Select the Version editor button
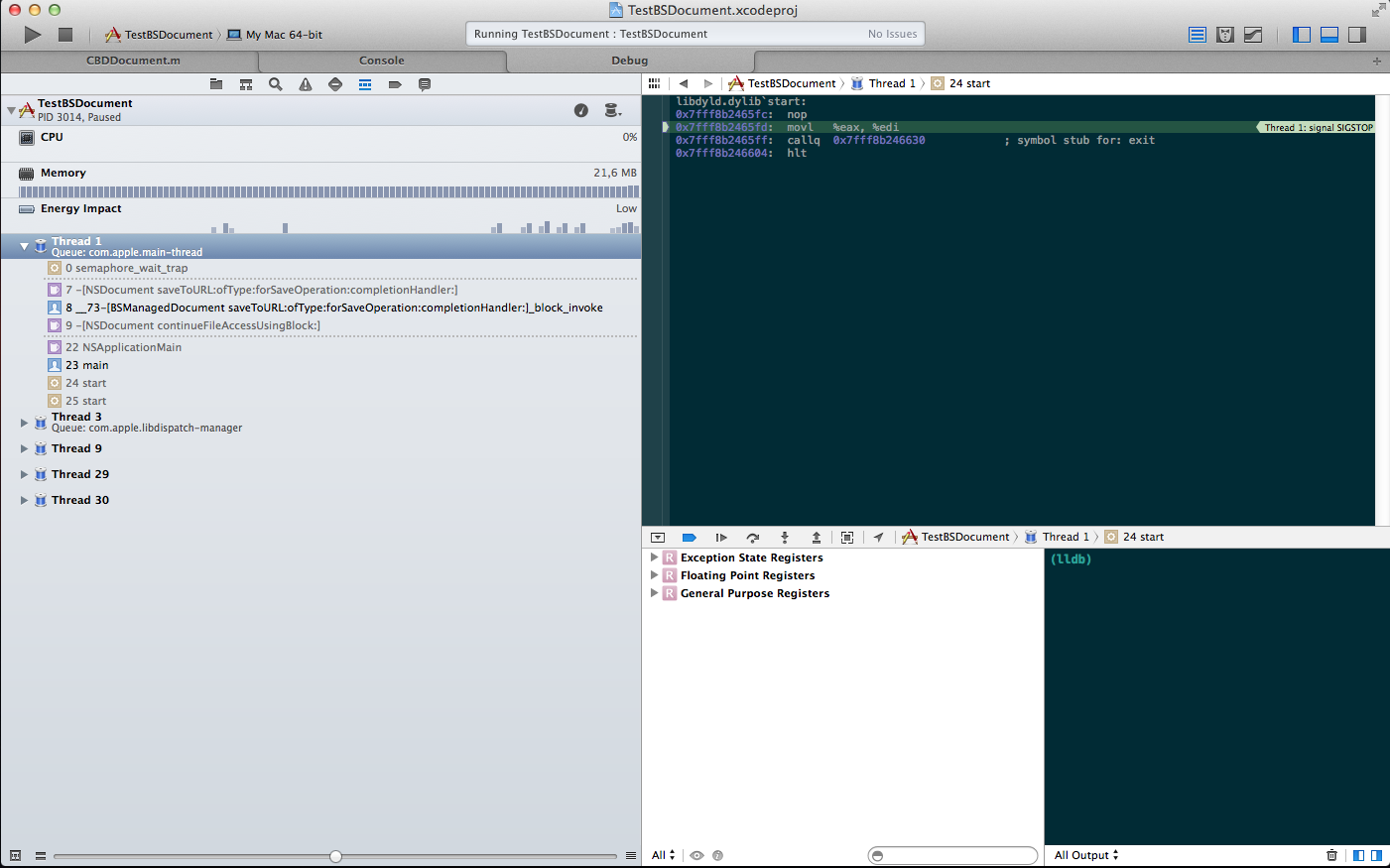Viewport: 1390px width, 868px height. pos(1253,35)
